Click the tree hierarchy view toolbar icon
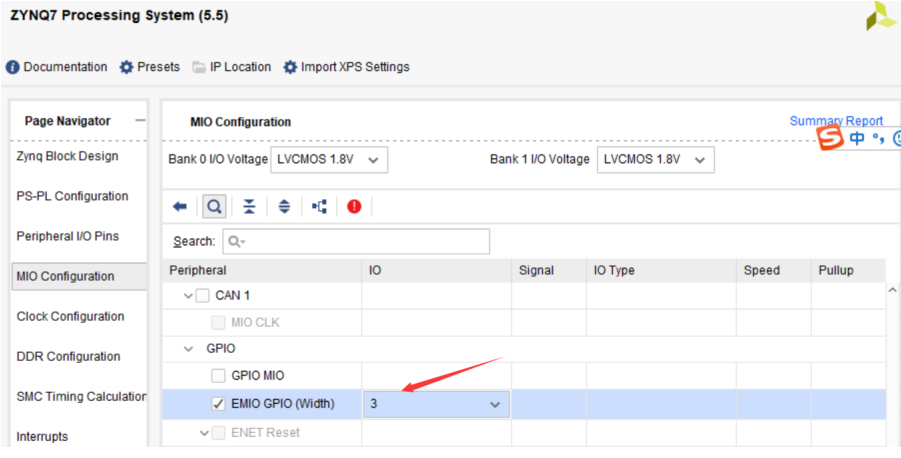 tap(319, 207)
